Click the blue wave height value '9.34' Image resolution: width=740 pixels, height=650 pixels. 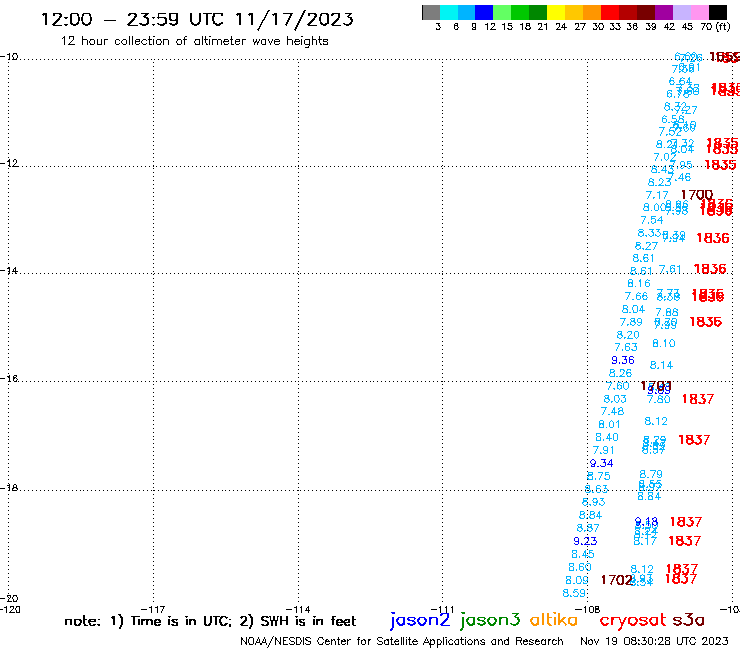pyautogui.click(x=601, y=463)
